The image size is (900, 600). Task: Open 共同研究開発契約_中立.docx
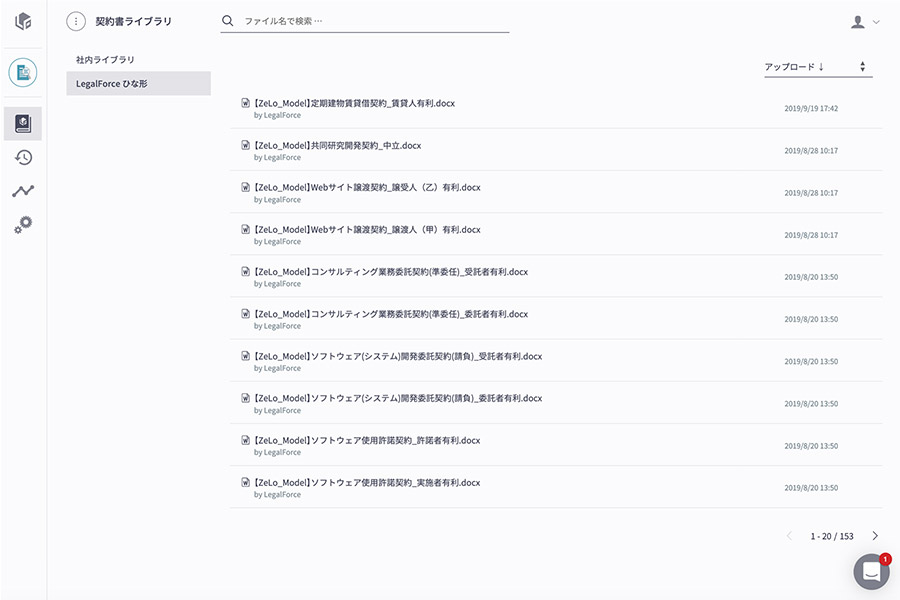[x=338, y=146]
